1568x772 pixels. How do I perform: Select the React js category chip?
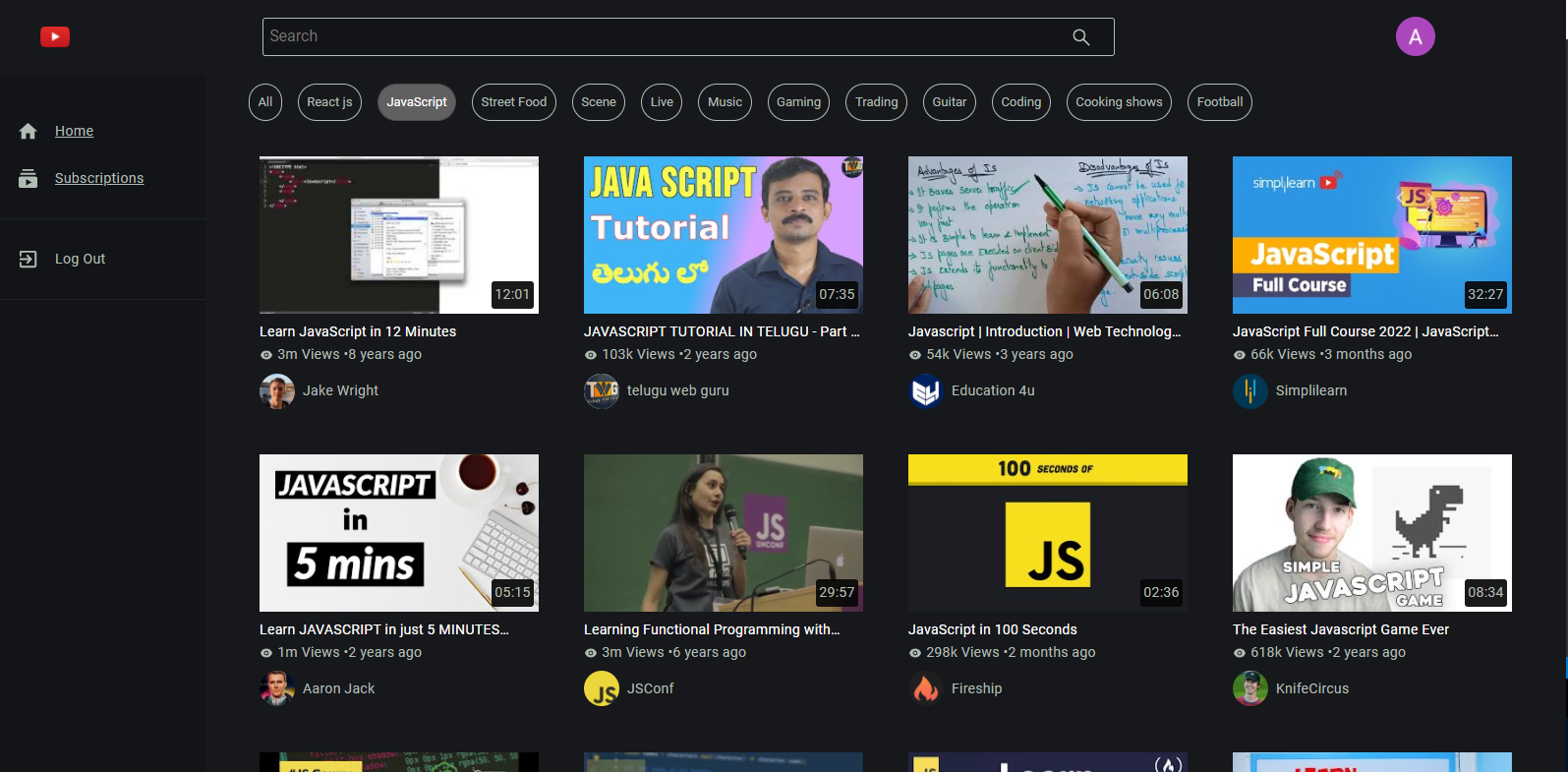pos(329,102)
